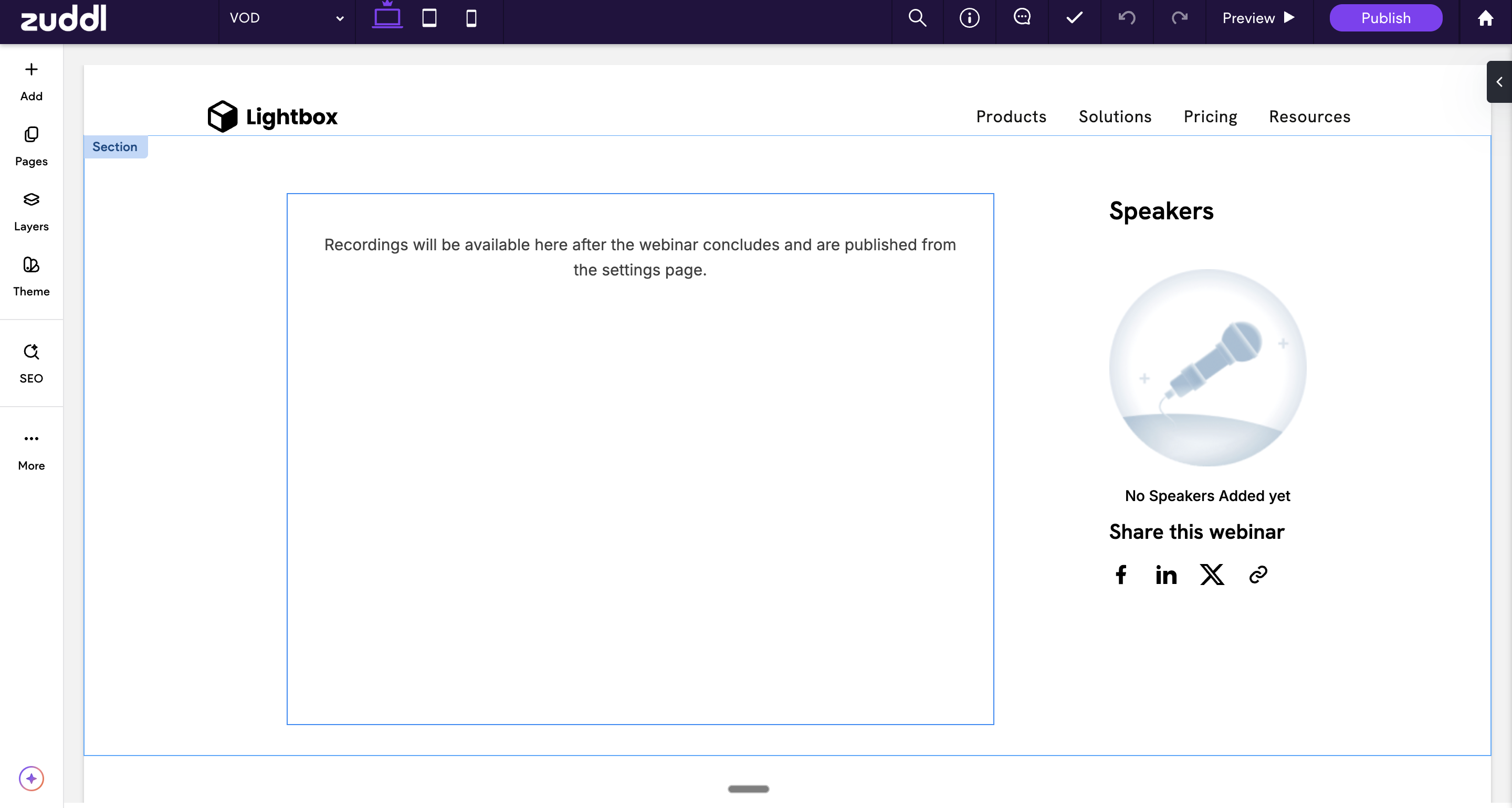Click the Pricing nav item
The height and width of the screenshot is (808, 1512).
[x=1210, y=116]
